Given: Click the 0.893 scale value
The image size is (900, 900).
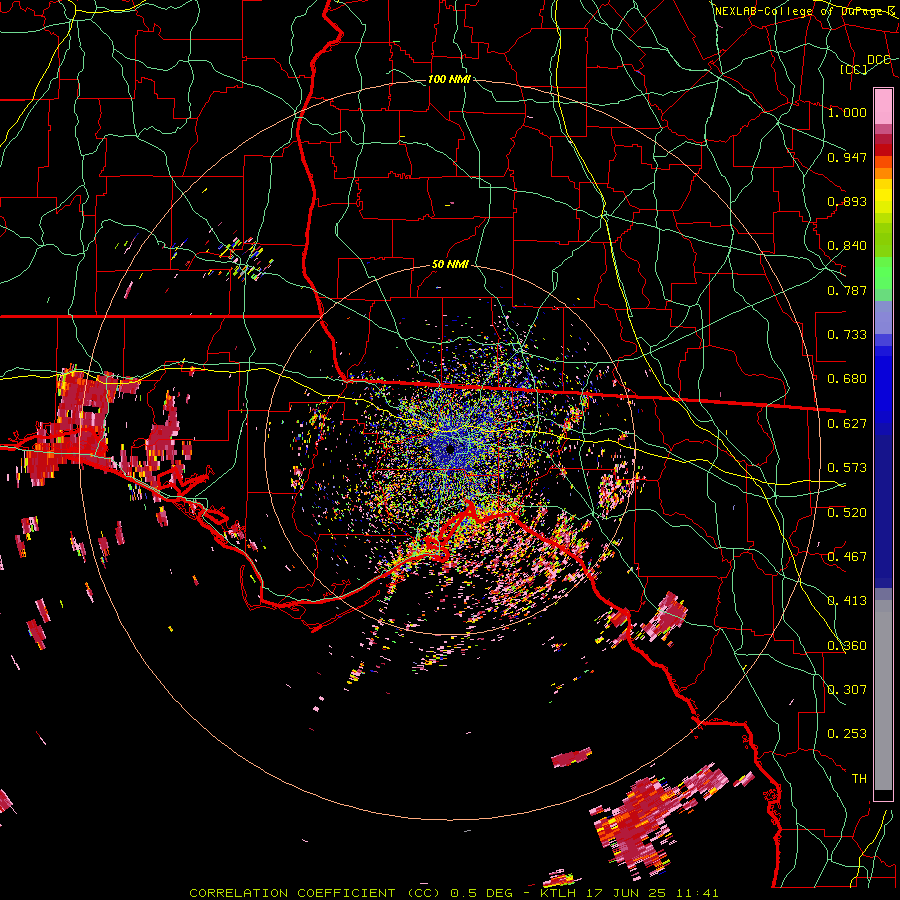Looking at the screenshot, I should click(x=847, y=201).
